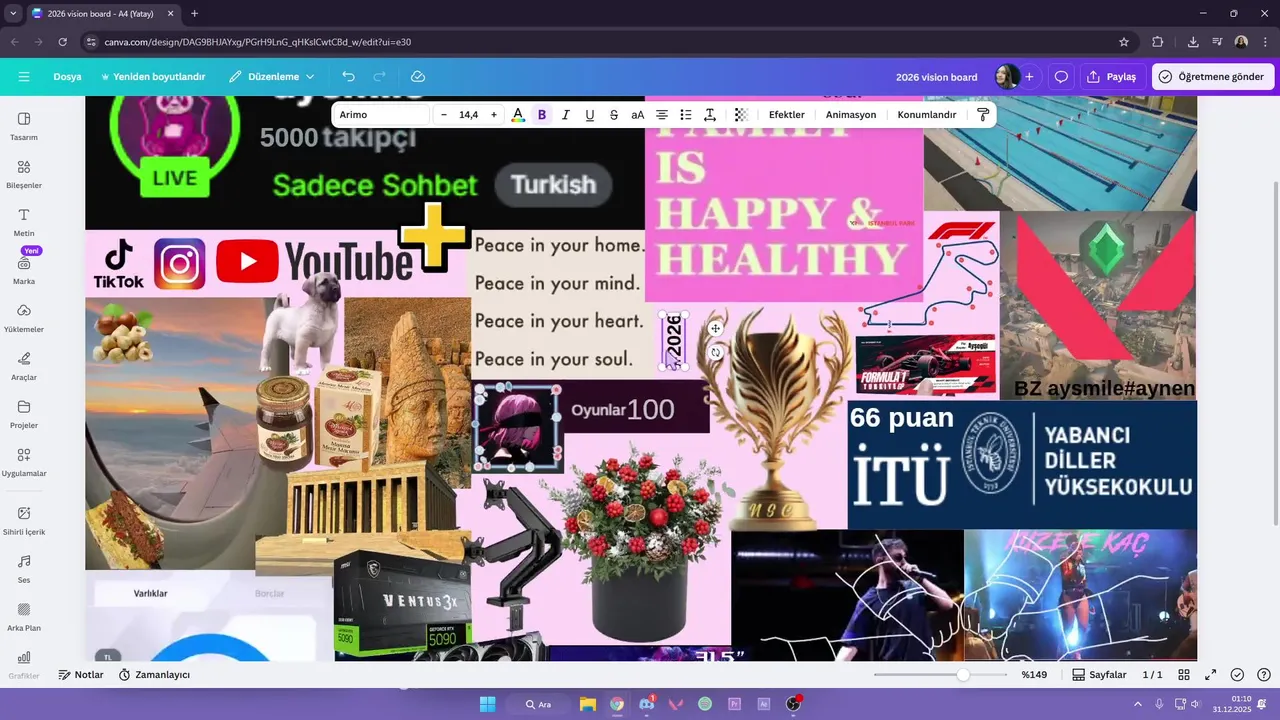Check the cloud save status icon
The image size is (1280, 720).
[x=418, y=77]
